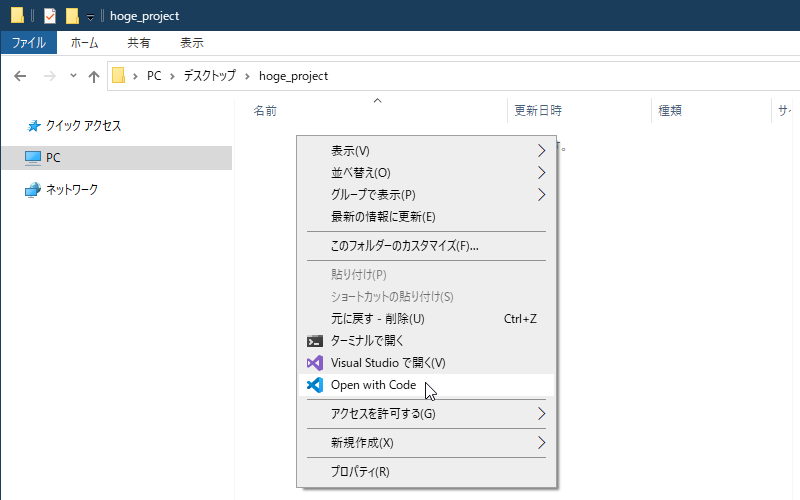Image resolution: width=800 pixels, height=500 pixels.
Task: Click the Visual Studio Code icon in context menu
Action: (315, 385)
